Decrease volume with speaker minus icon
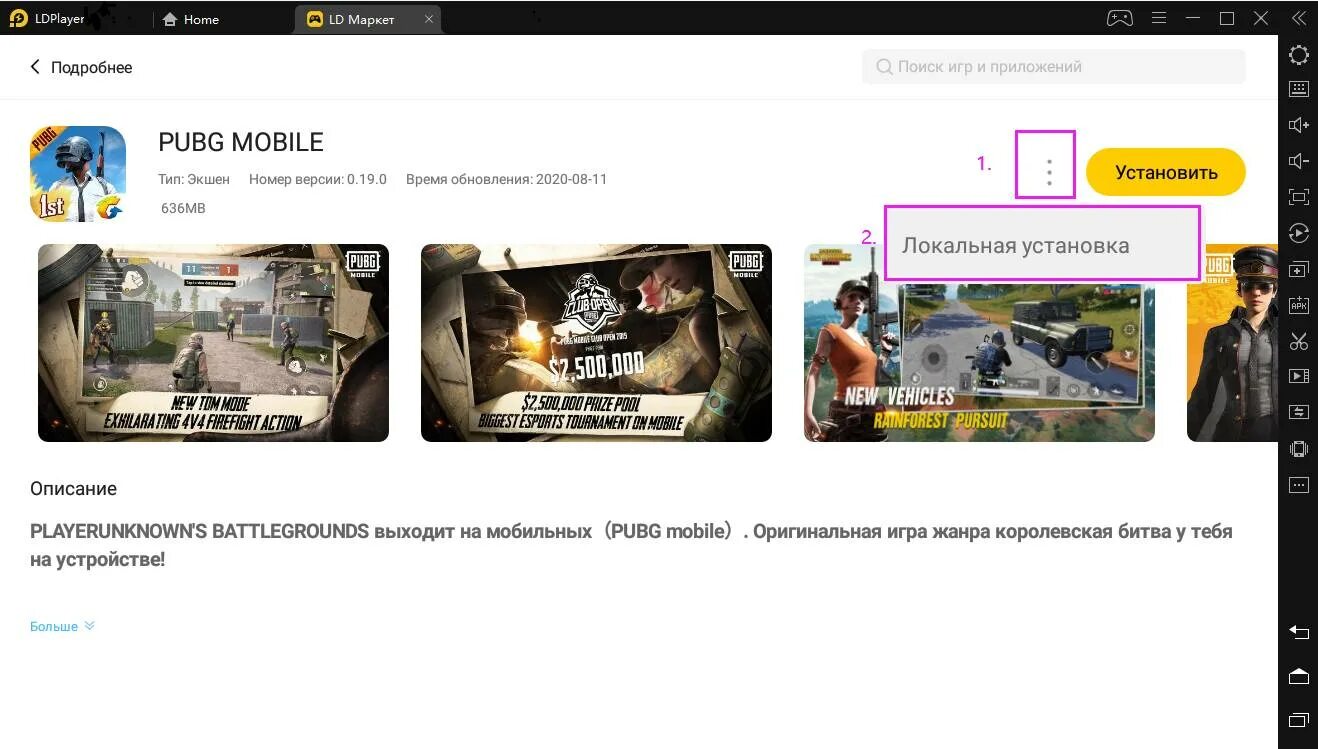The width and height of the screenshot is (1318, 749). tap(1298, 161)
